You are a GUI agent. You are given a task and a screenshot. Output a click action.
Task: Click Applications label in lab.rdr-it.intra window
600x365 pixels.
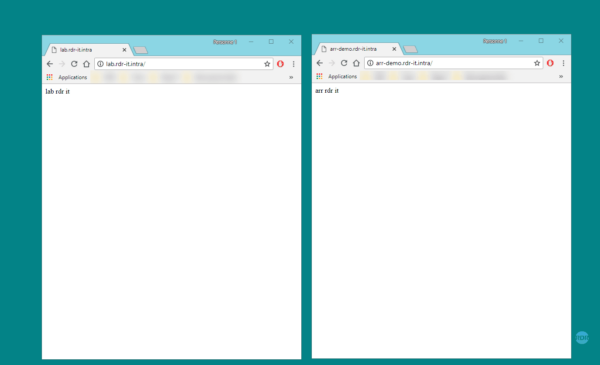73,77
